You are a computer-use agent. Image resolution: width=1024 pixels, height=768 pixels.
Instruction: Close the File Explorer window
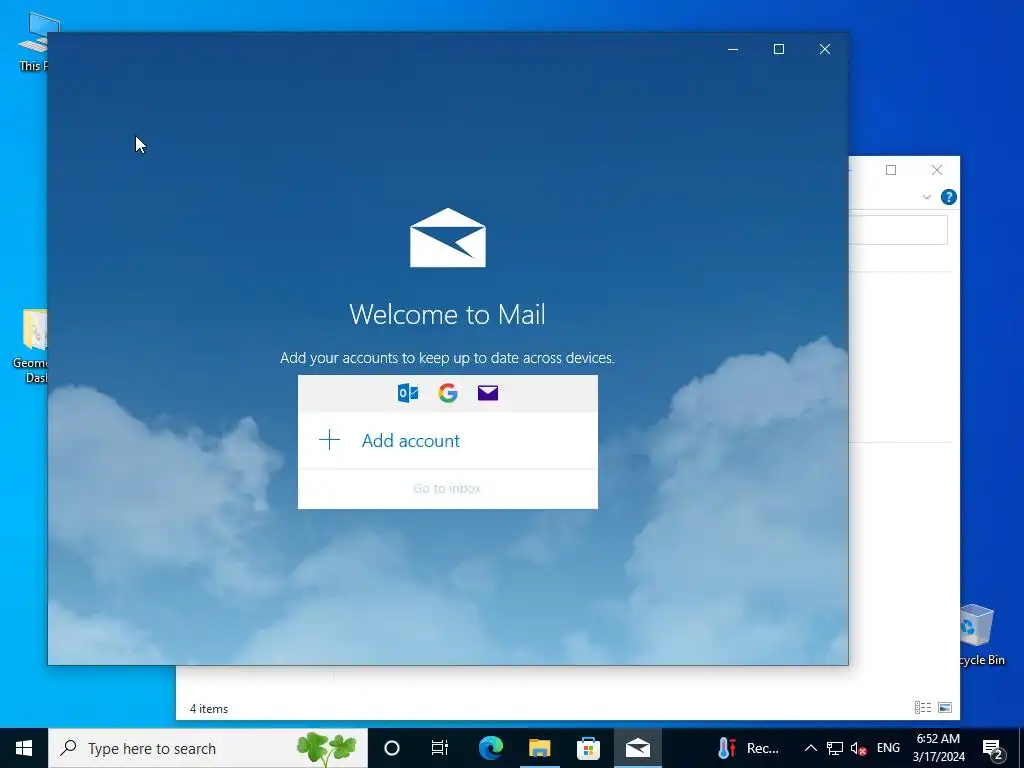point(937,170)
